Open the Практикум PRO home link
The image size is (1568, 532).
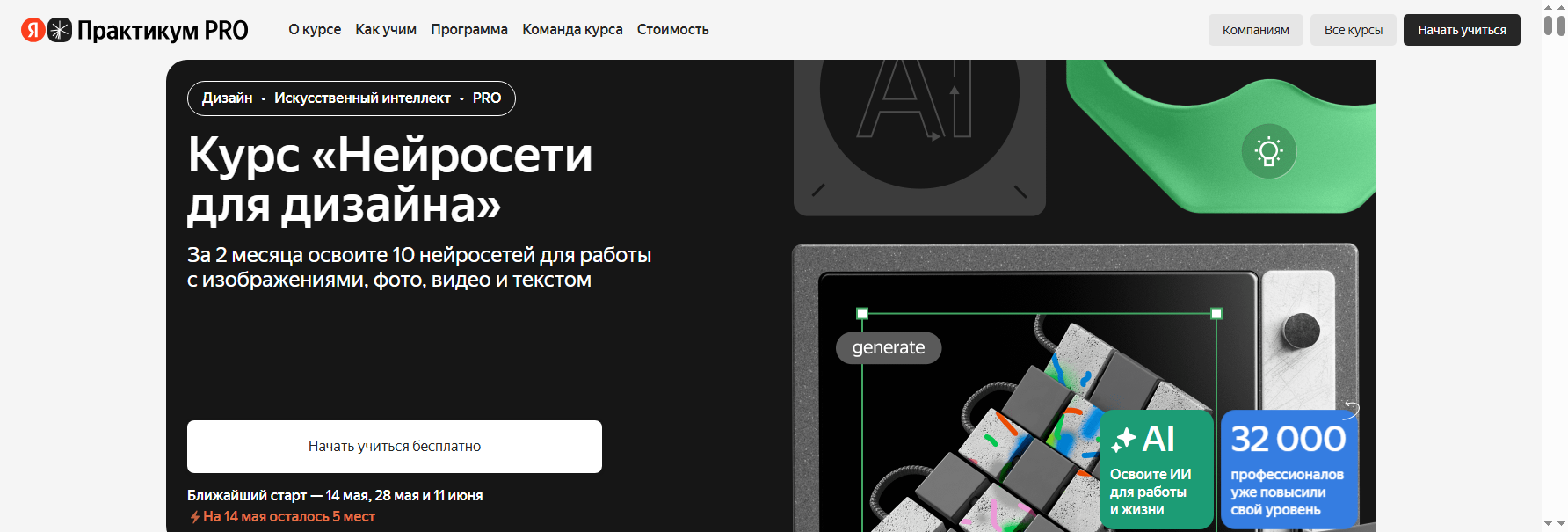pos(163,30)
